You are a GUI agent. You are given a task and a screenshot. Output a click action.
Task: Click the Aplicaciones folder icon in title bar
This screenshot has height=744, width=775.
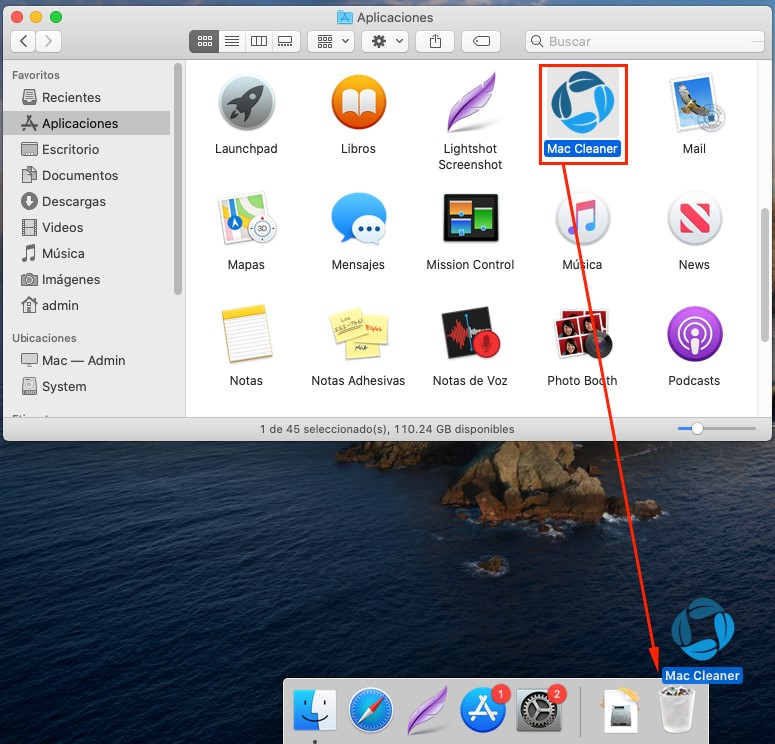(x=344, y=17)
